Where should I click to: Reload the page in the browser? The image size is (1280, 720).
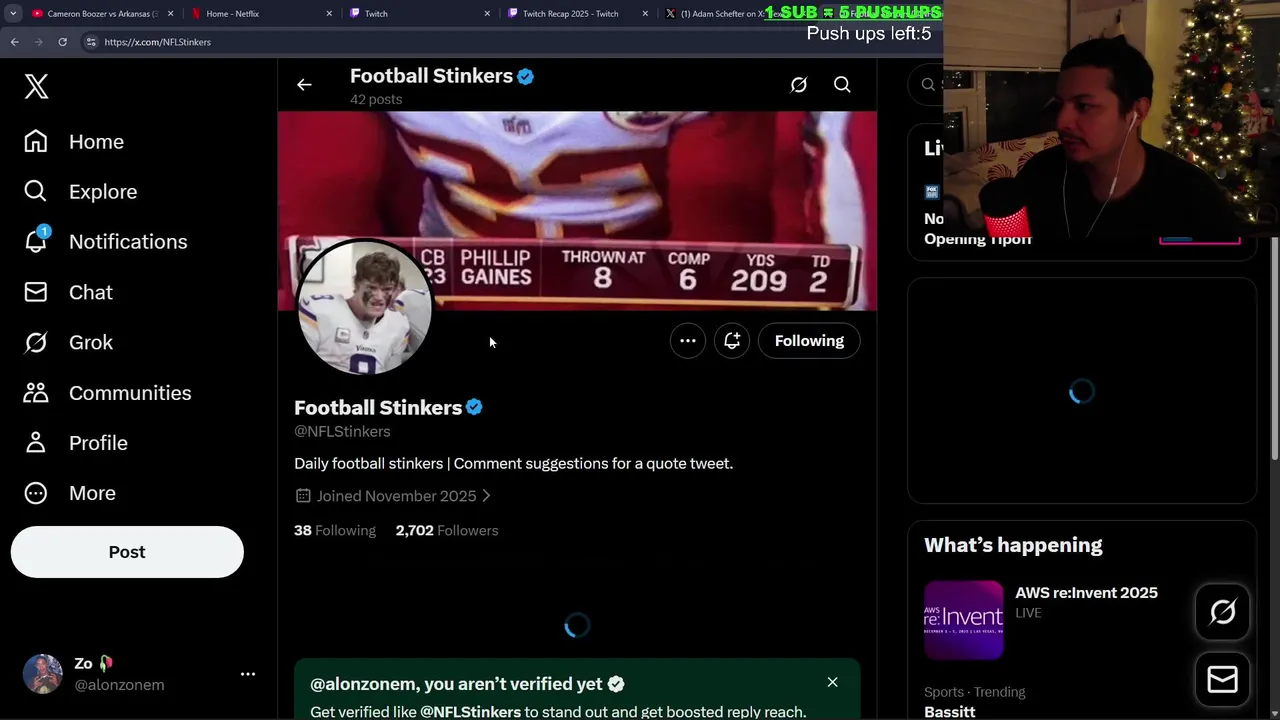(x=62, y=42)
